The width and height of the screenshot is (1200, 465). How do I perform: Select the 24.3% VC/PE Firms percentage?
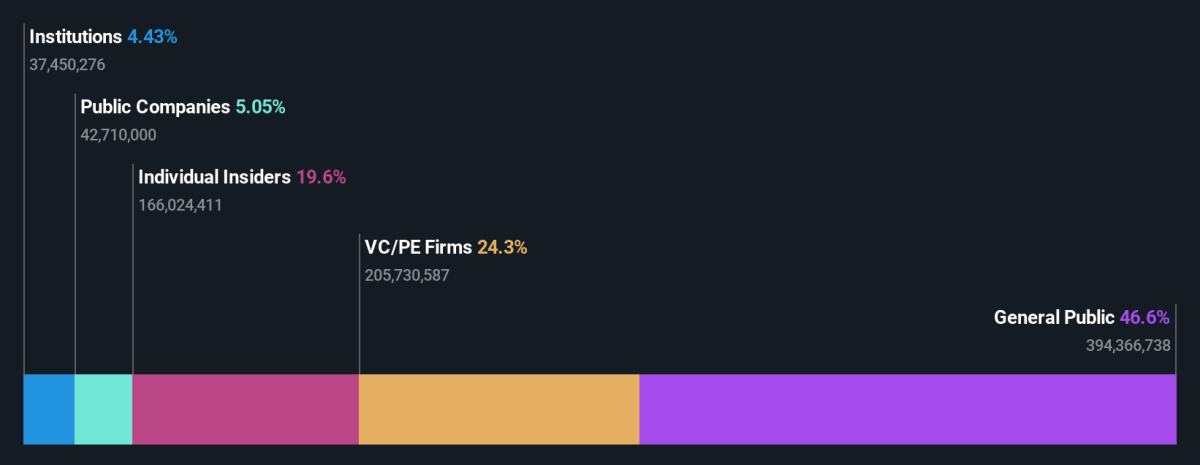(502, 247)
